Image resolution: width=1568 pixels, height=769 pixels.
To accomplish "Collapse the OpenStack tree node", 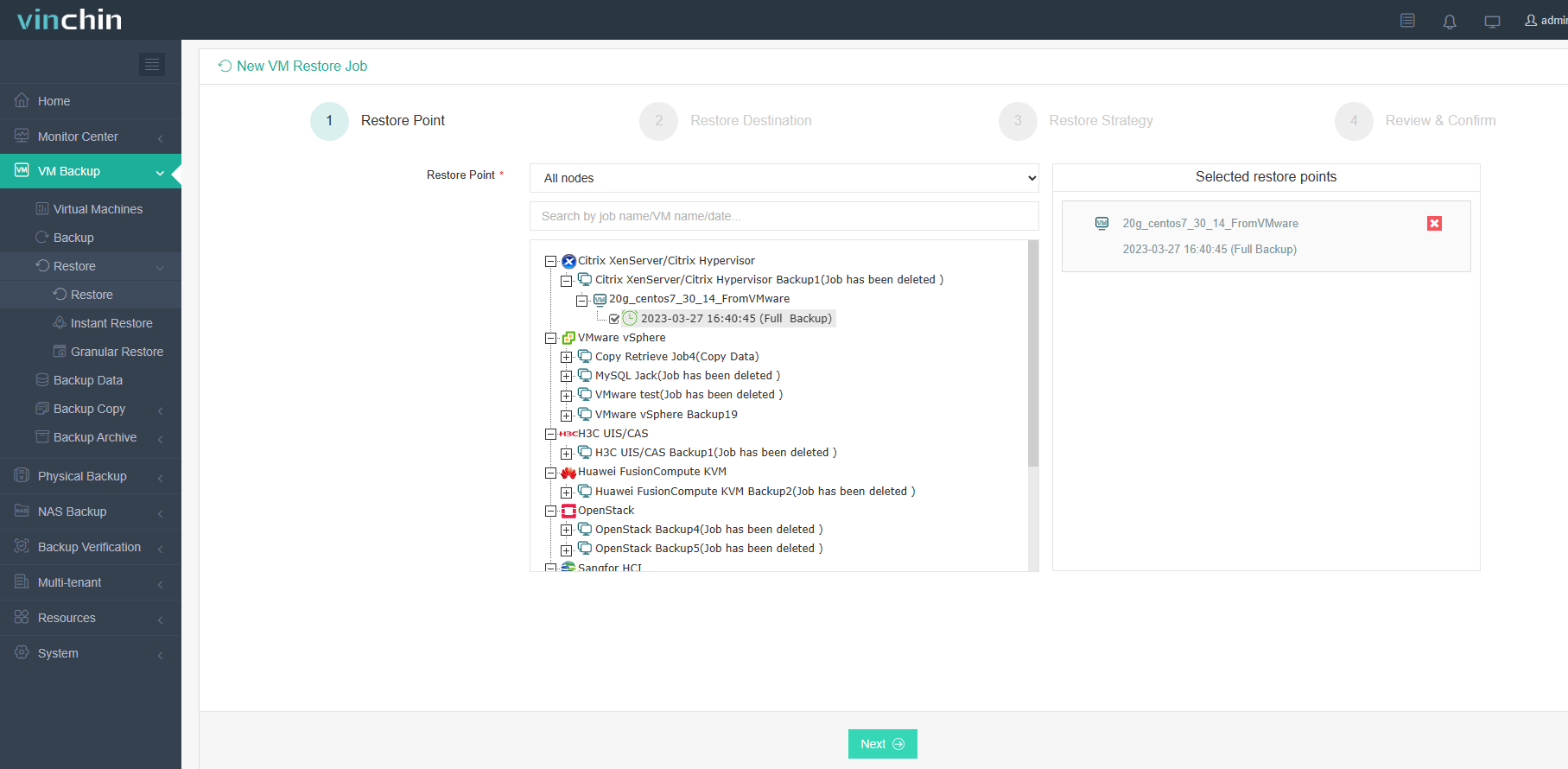I will 550,512.
